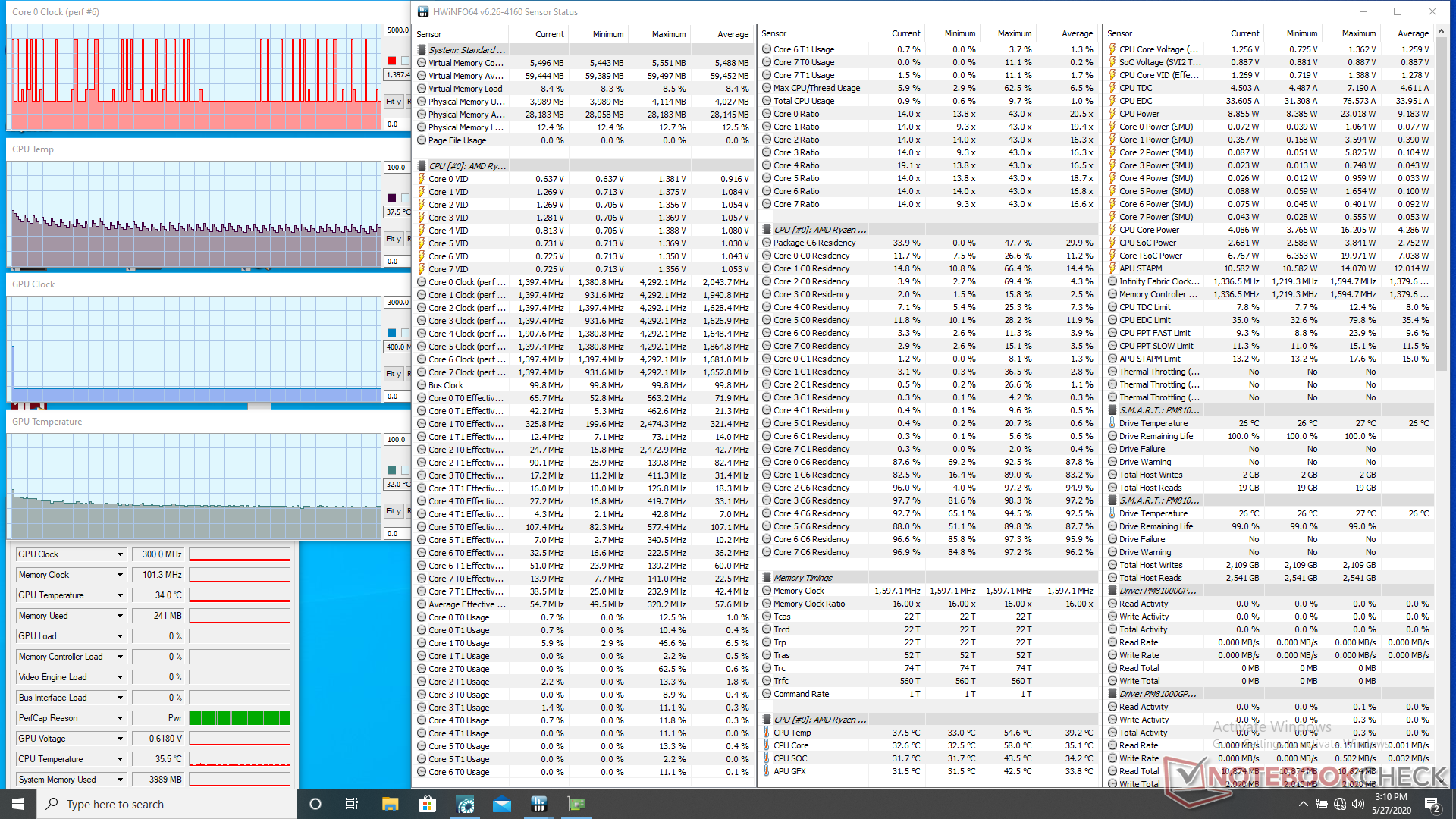Open the GPU Clock sensor dropdown in GPU-Z
The height and width of the screenshot is (819, 1456).
[x=120, y=554]
